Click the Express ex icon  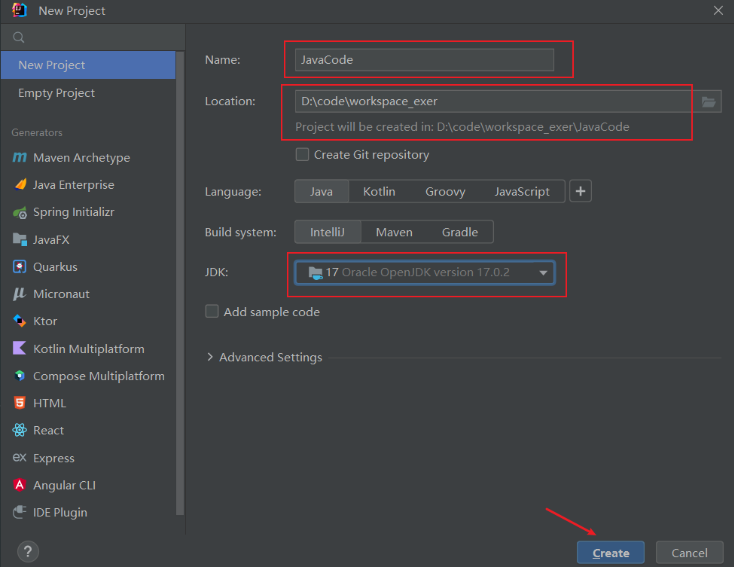tap(19, 457)
